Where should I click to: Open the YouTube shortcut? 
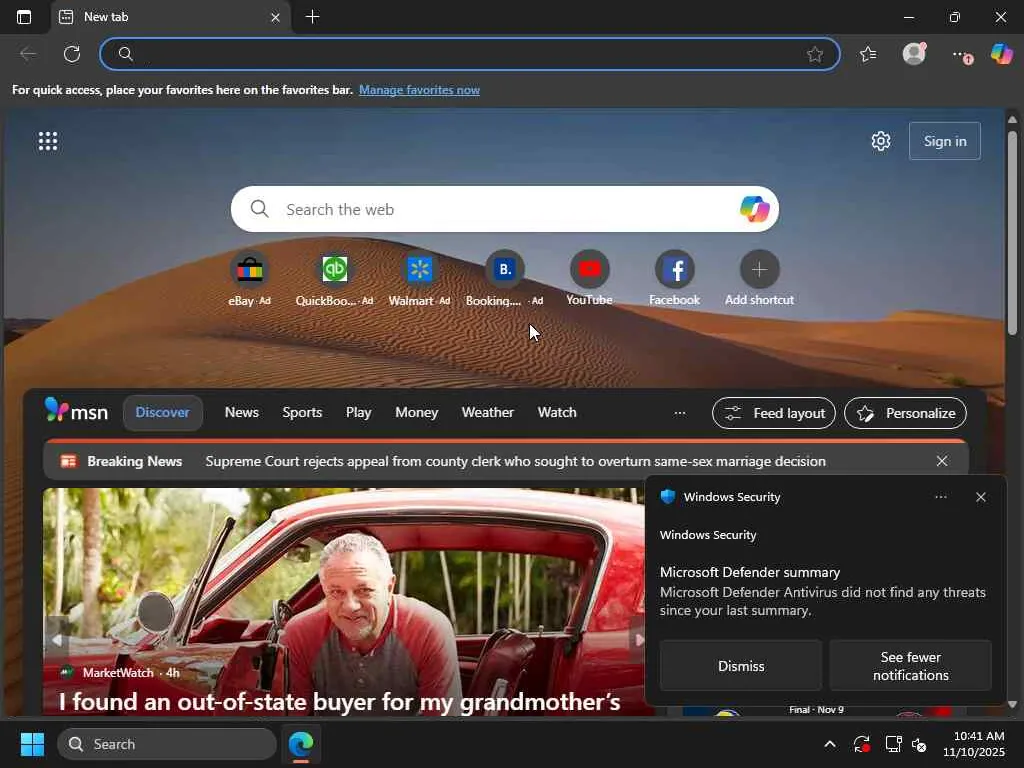(589, 278)
